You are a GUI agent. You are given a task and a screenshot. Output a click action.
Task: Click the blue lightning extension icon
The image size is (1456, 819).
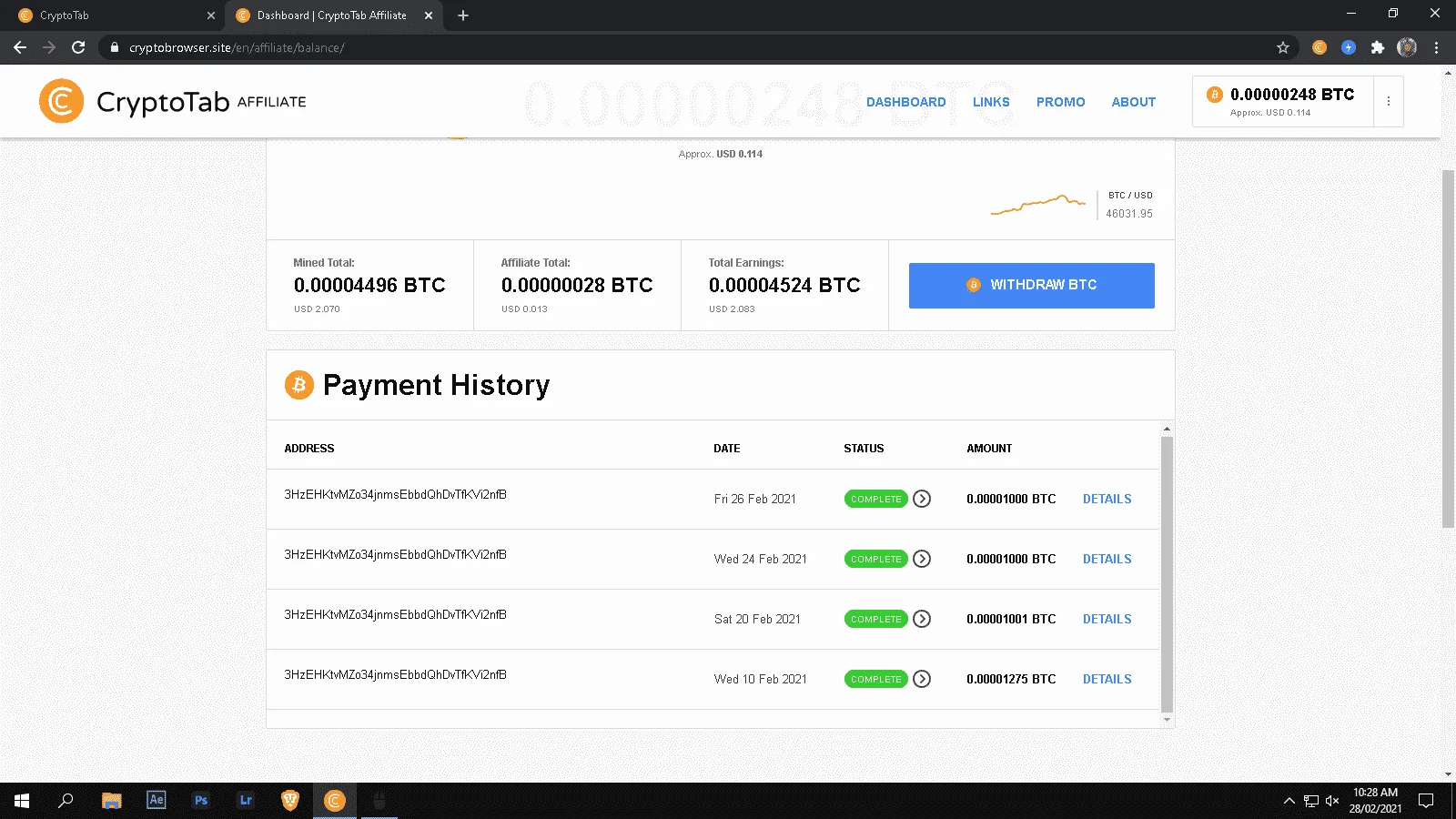point(1349,47)
